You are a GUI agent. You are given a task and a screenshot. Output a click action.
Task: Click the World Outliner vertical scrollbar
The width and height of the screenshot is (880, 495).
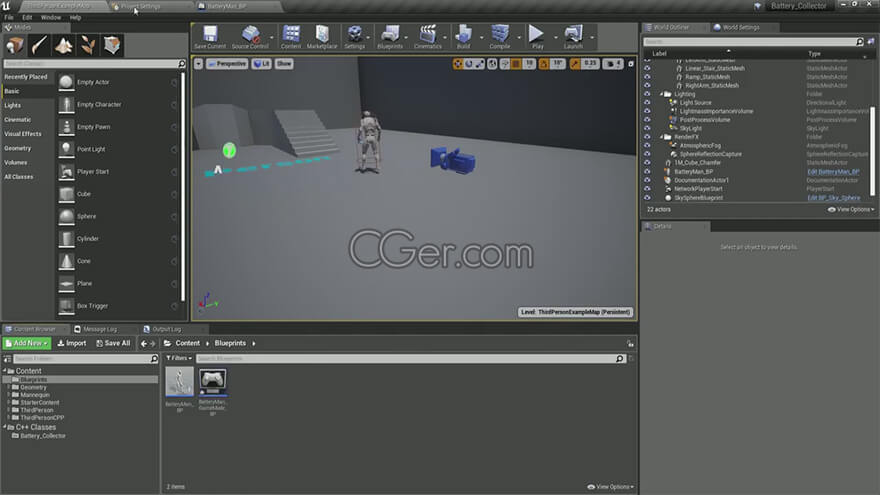tap(872, 152)
